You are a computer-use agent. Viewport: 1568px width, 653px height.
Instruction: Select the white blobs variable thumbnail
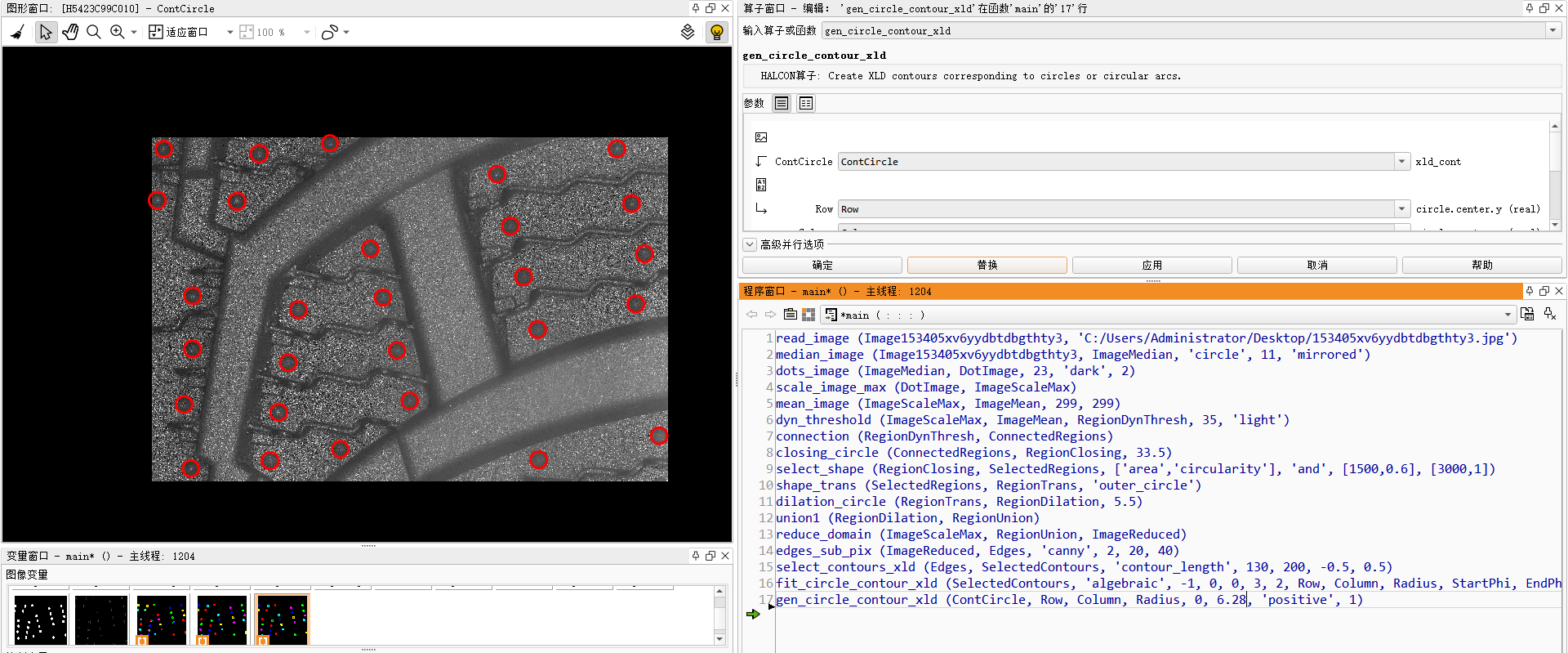click(41, 619)
